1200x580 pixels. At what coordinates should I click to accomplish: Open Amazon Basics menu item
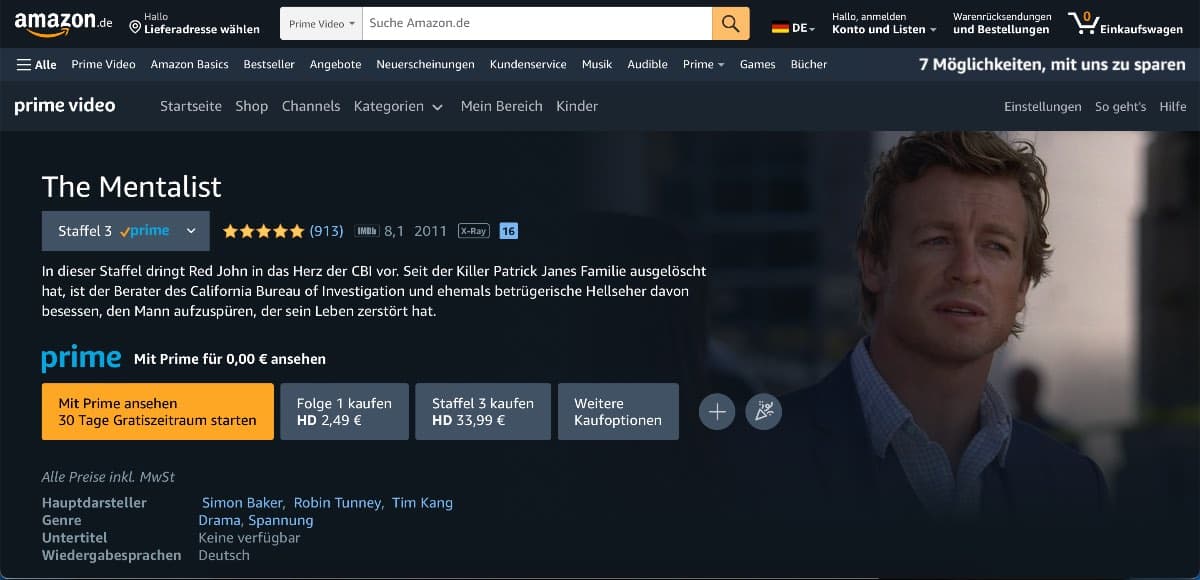click(189, 64)
